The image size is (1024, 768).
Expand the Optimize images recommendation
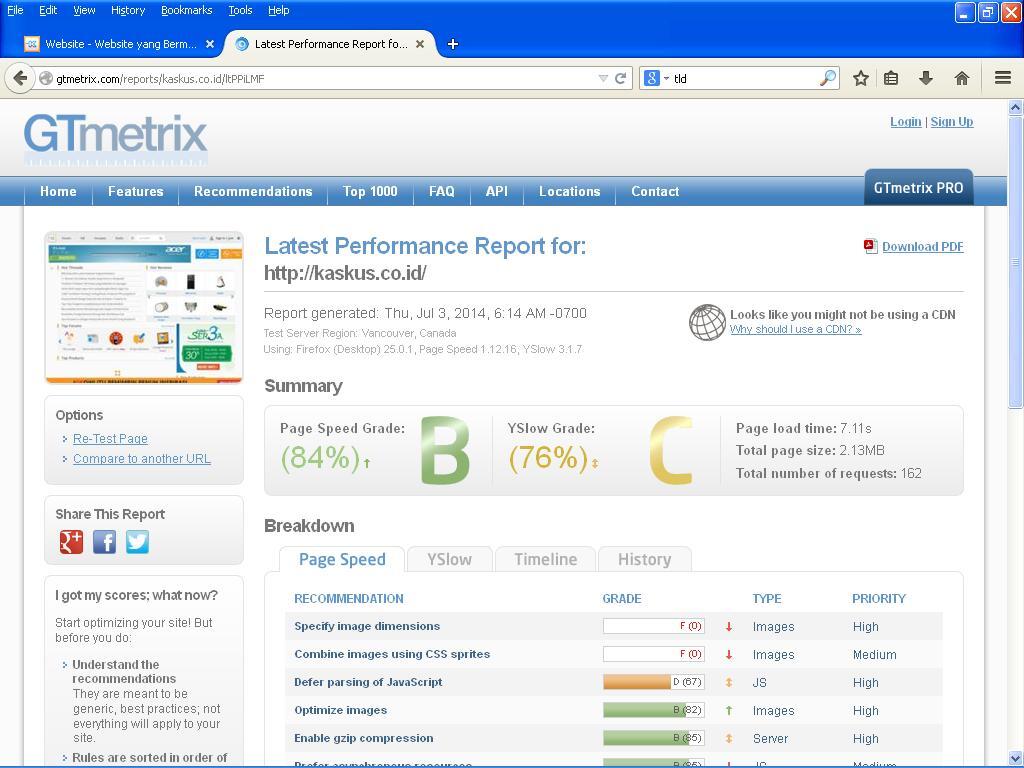coord(614,711)
